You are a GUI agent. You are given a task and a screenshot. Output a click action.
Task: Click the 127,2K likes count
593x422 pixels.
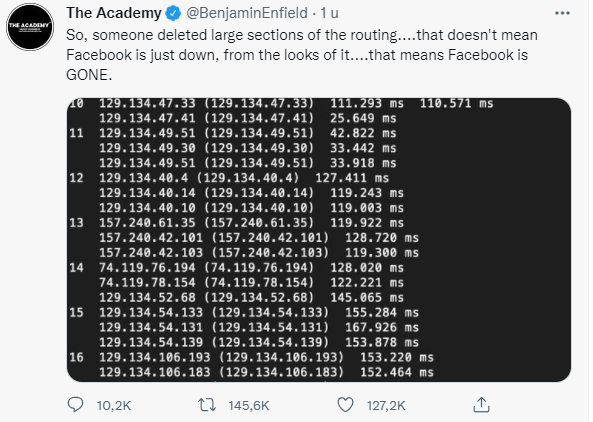point(386,405)
